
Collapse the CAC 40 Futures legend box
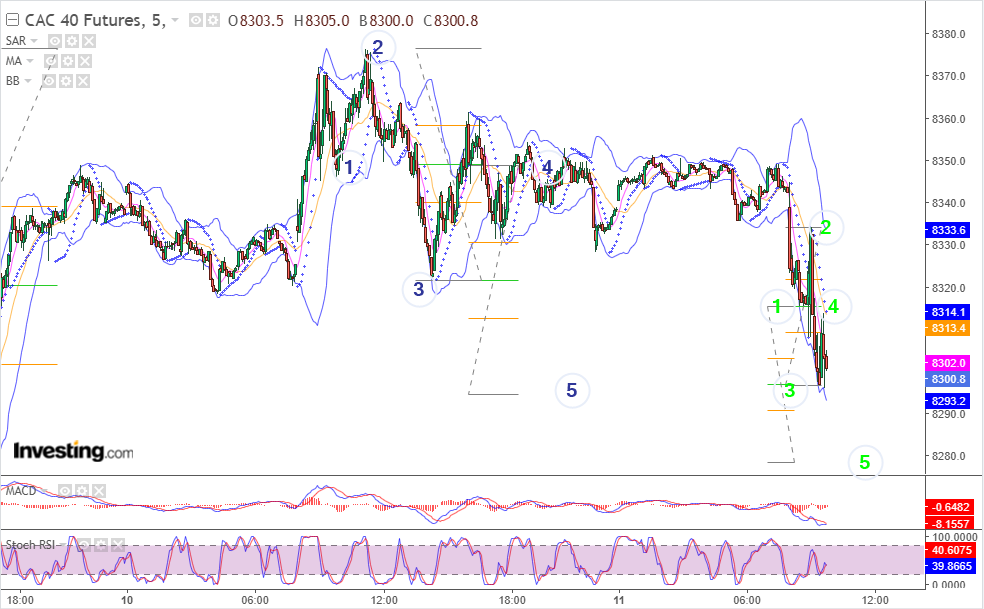[x=12, y=21]
